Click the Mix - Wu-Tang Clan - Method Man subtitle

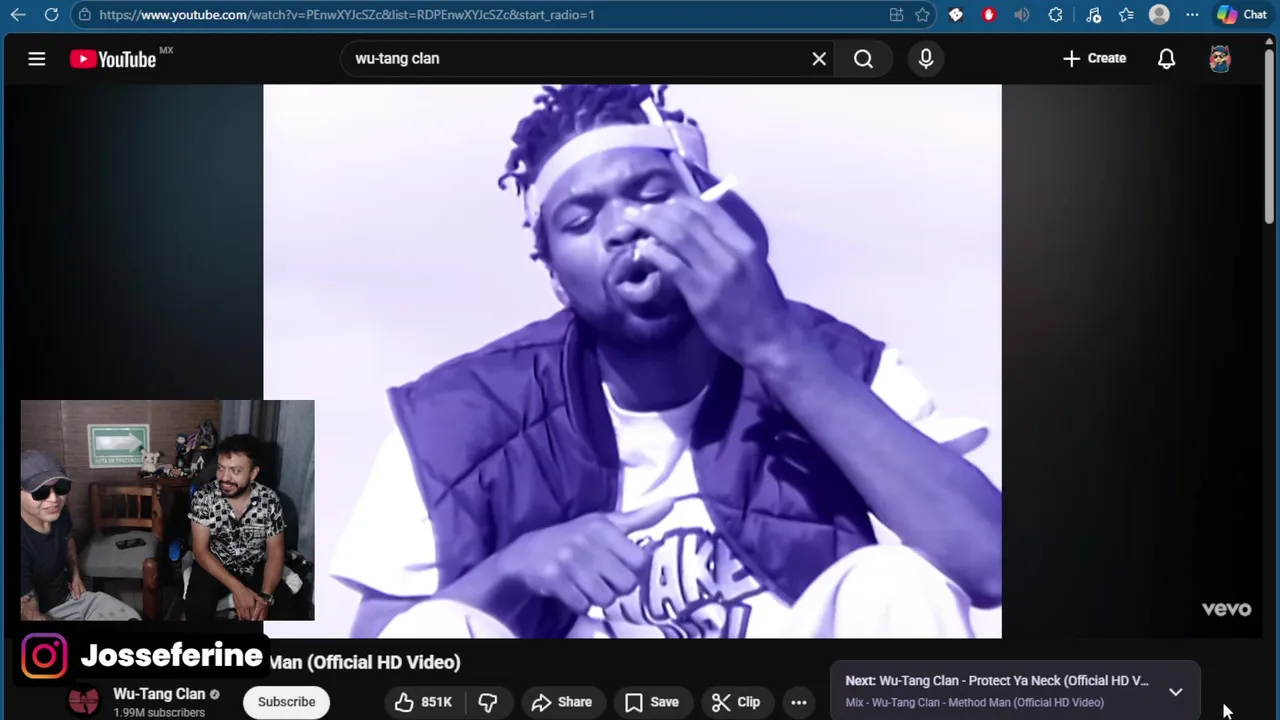975,703
